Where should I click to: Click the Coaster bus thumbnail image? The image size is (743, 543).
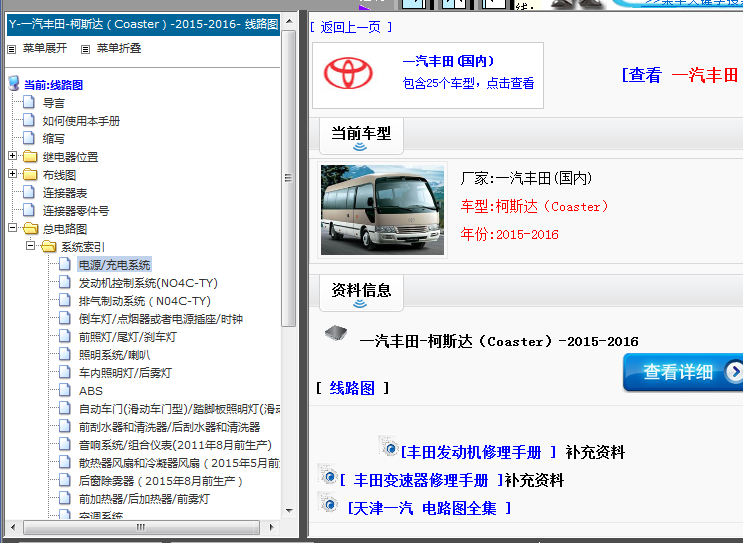[x=382, y=210]
